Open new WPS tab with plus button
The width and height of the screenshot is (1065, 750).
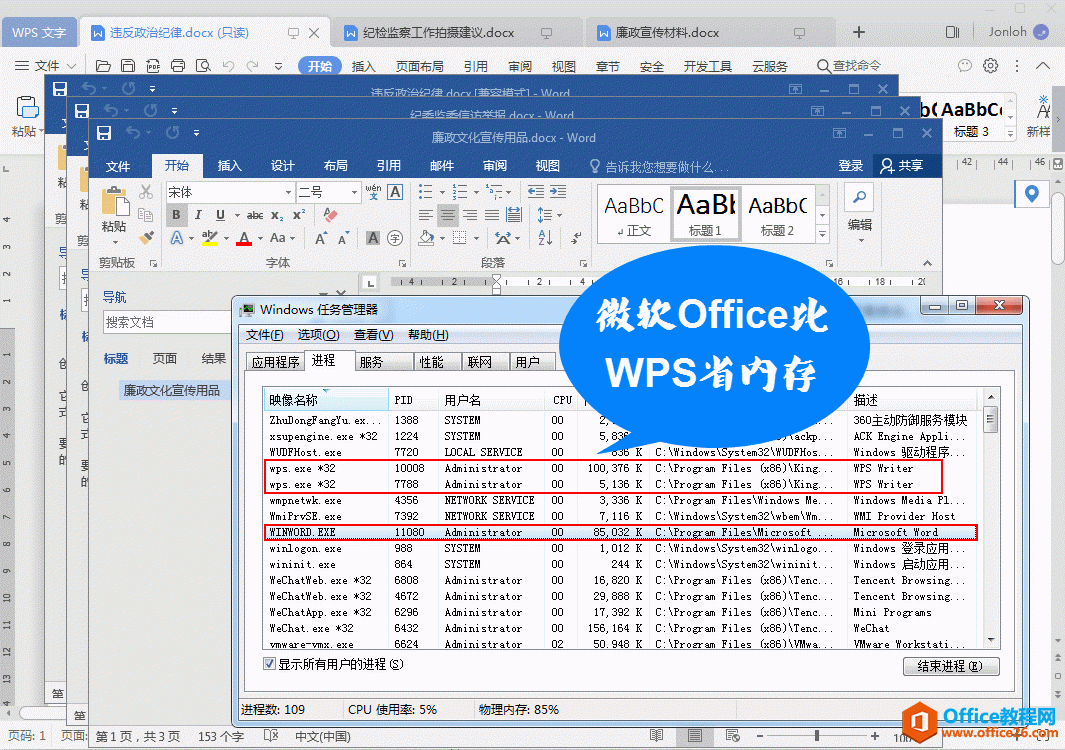(859, 32)
